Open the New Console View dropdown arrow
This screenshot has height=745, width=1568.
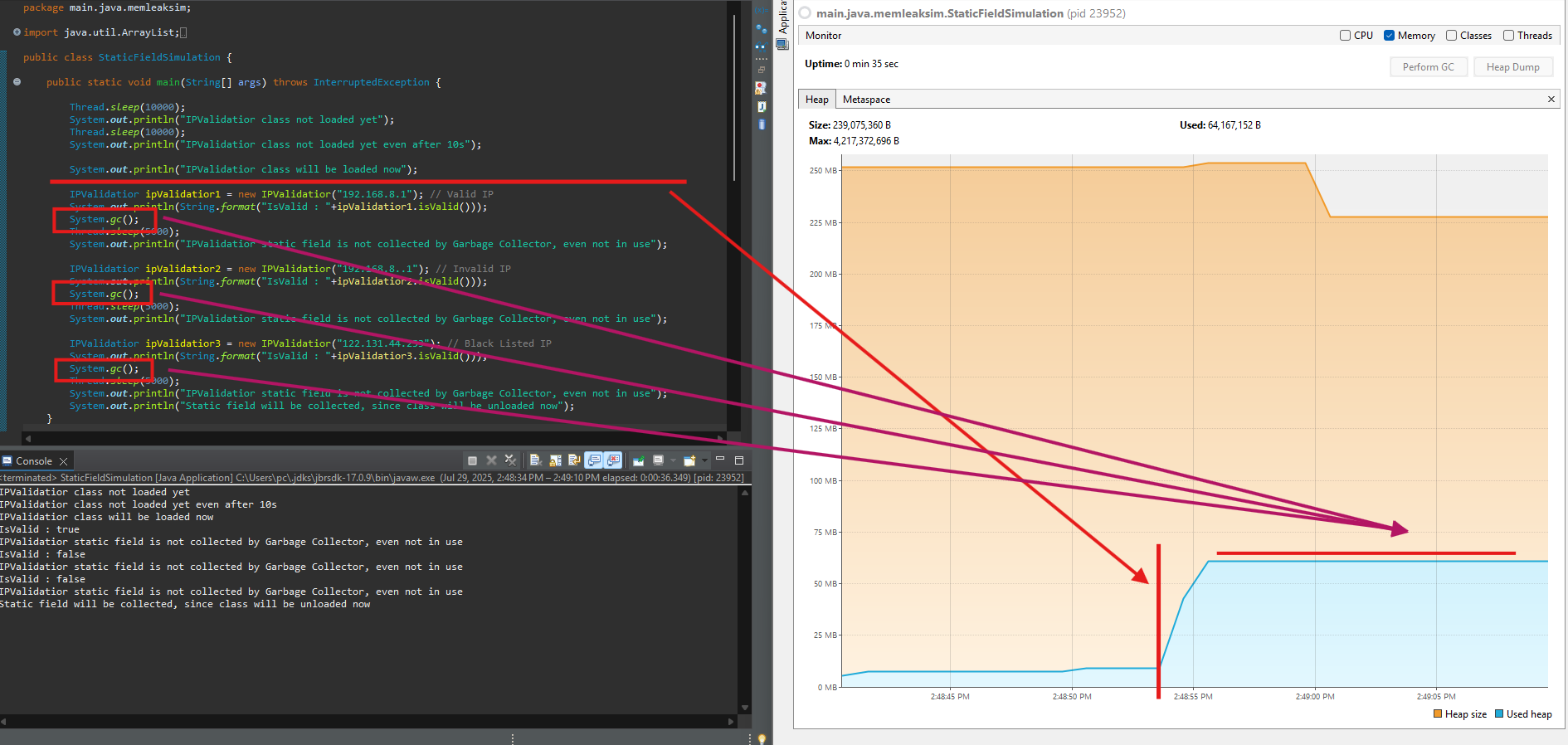704,460
